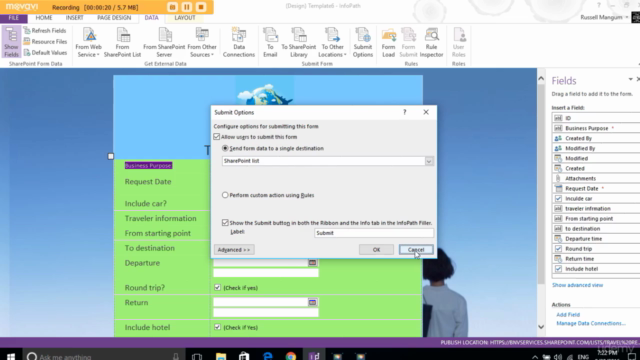Open To Other Locations submit menu
This screenshot has height=360, width=640.
[x=332, y=42]
